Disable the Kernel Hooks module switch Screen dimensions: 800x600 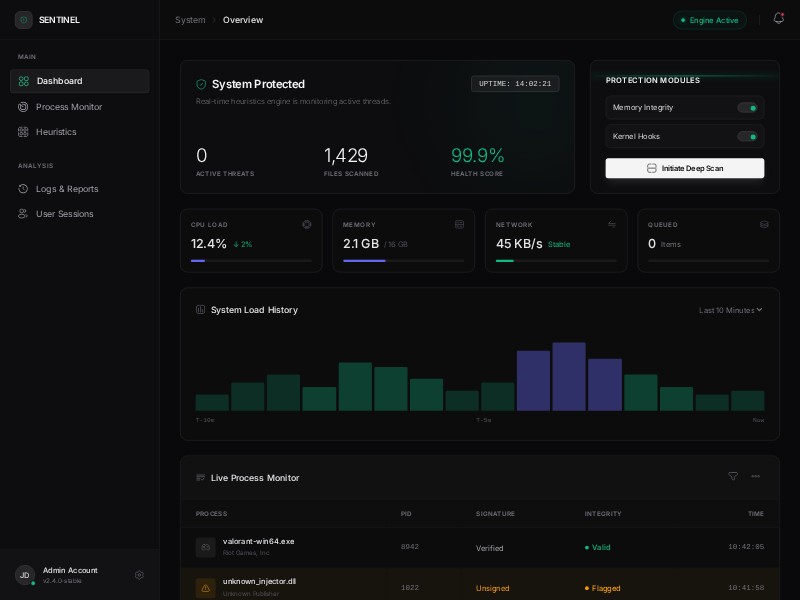[747, 137]
